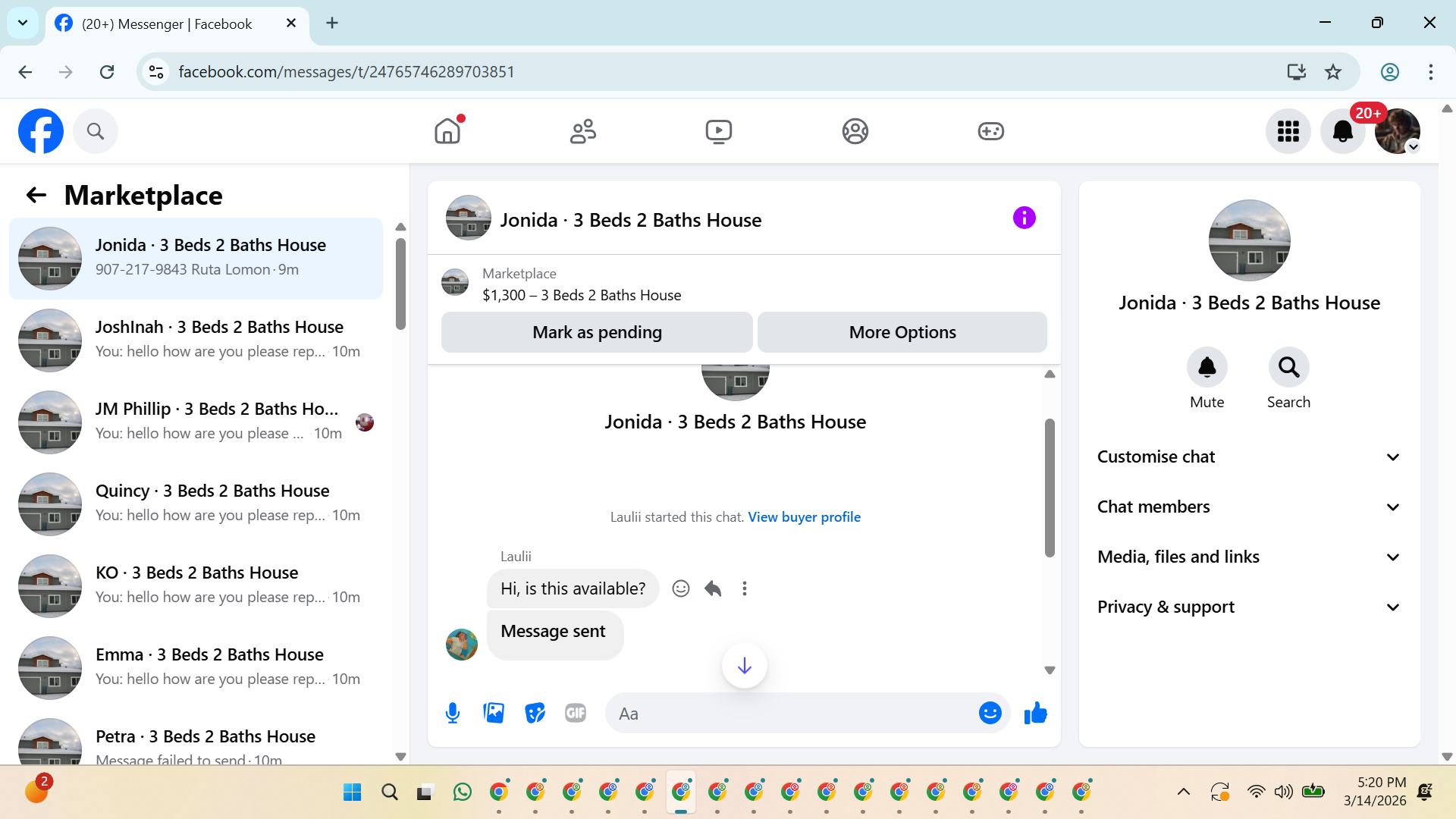Expand the Customise chat section

[x=1249, y=457]
